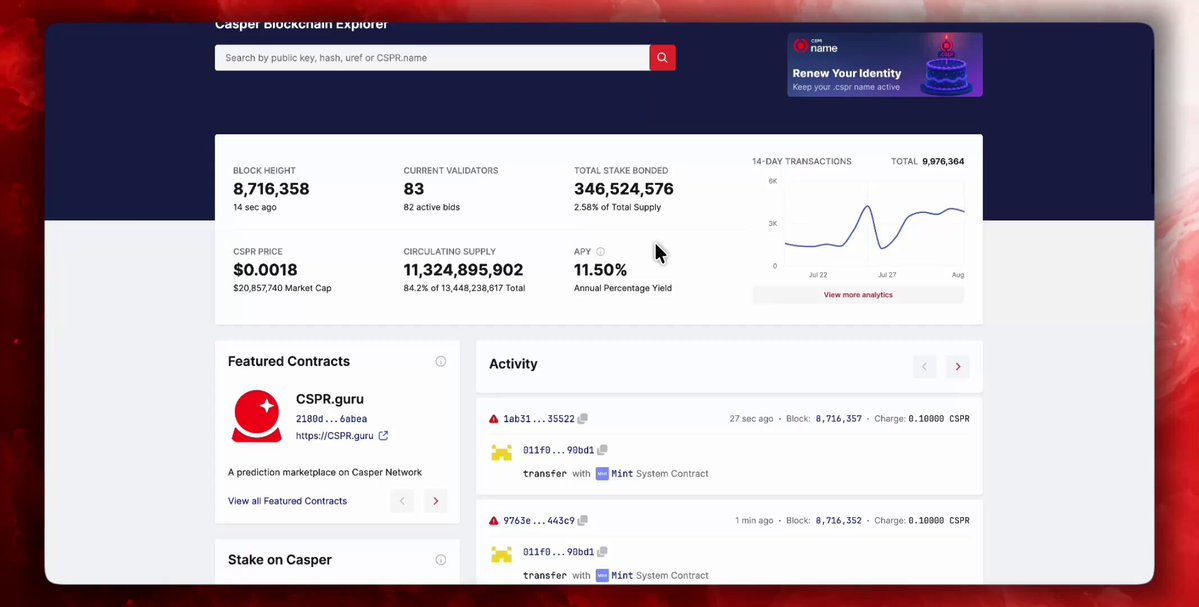Viewport: 1199px width, 607px height.
Task: Open View all Featured Contracts
Action: 288,501
